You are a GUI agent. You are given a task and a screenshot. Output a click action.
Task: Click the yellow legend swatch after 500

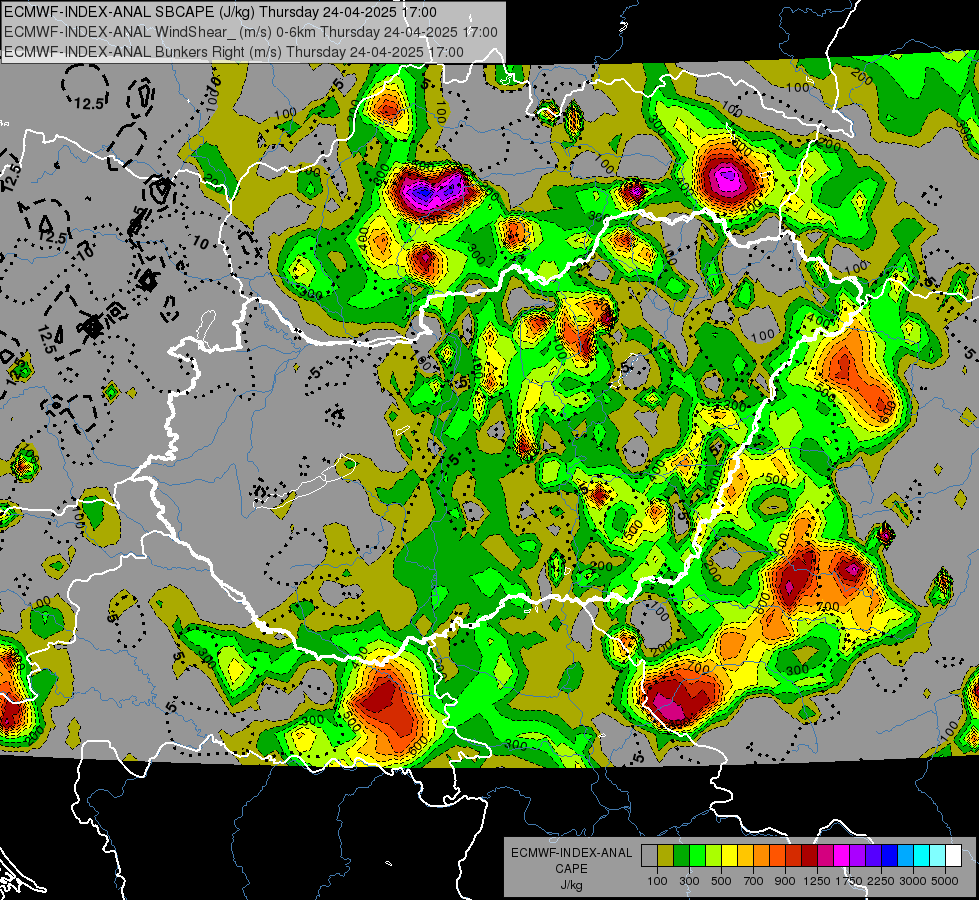coord(729,856)
